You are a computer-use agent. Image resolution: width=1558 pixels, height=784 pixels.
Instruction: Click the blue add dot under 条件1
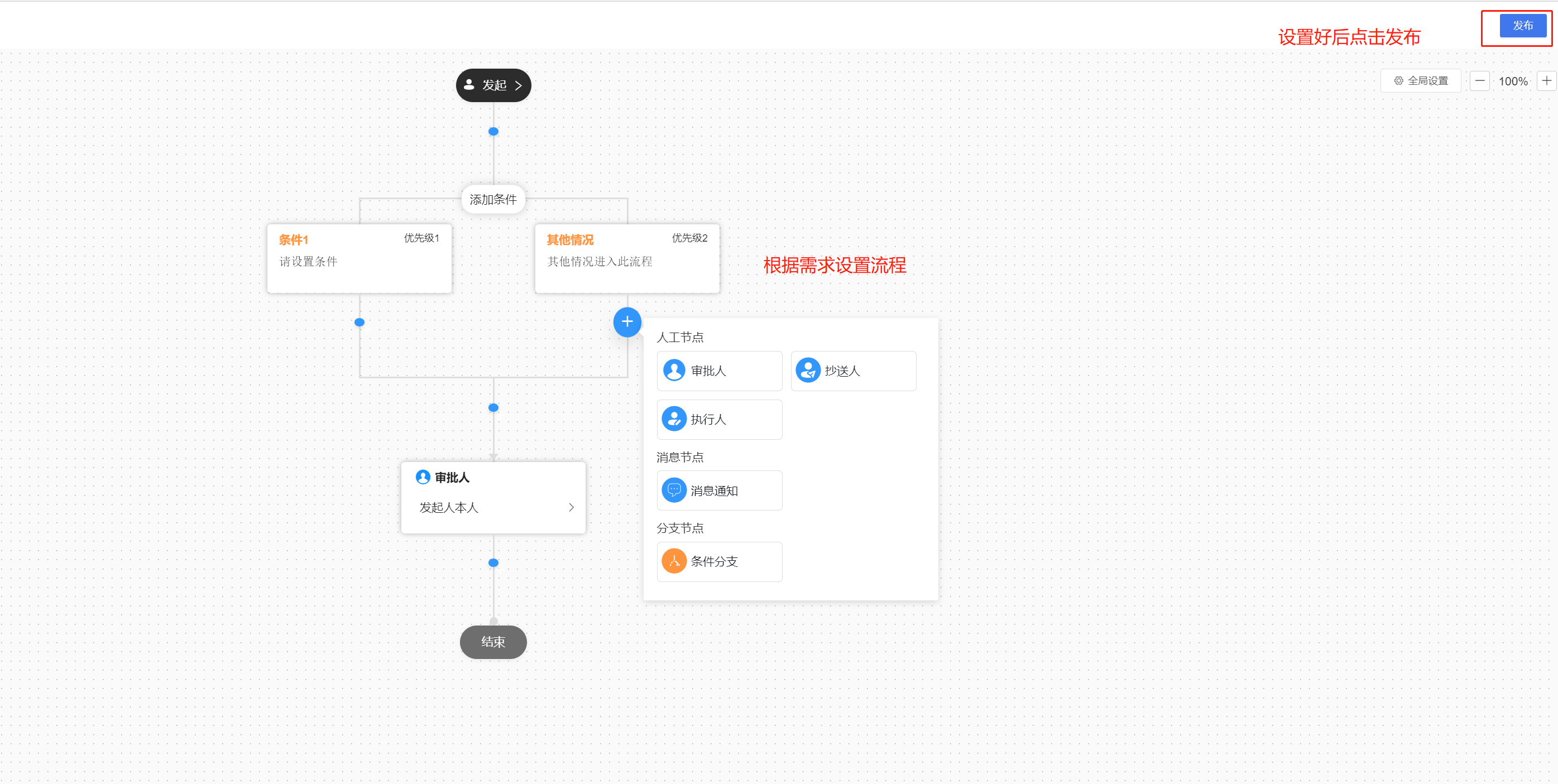point(359,322)
